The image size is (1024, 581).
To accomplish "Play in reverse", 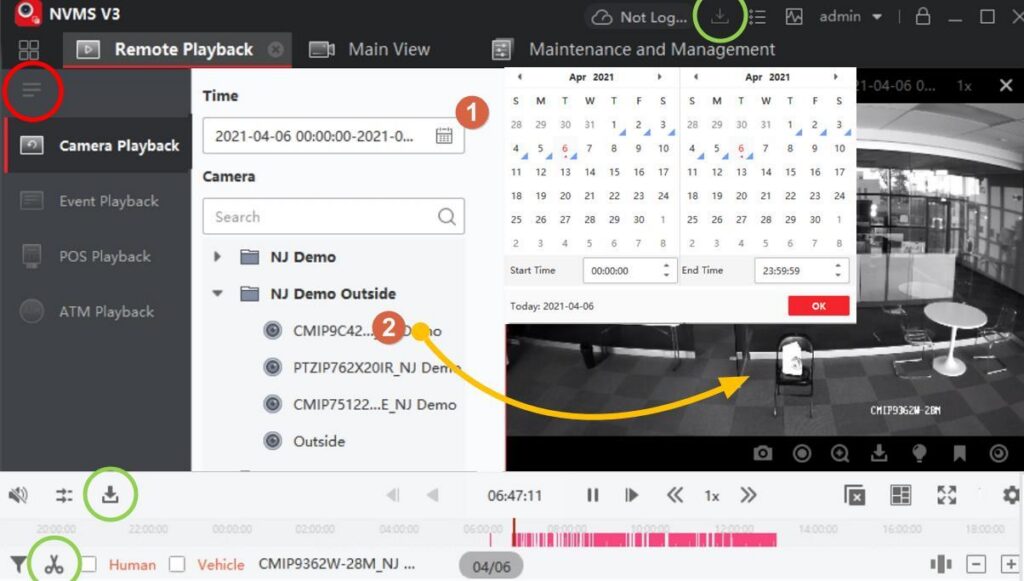I will pyautogui.click(x=432, y=495).
